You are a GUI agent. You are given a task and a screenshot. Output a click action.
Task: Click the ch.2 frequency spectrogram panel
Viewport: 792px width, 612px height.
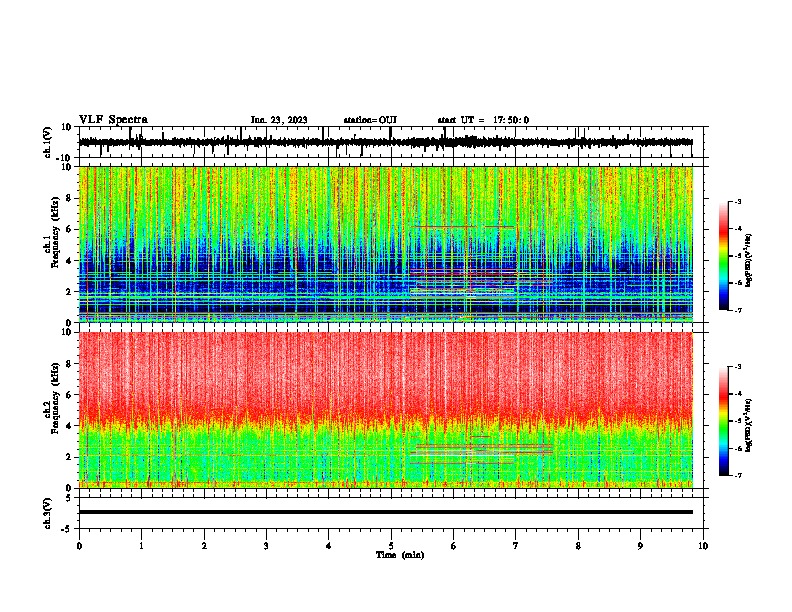tap(386, 410)
